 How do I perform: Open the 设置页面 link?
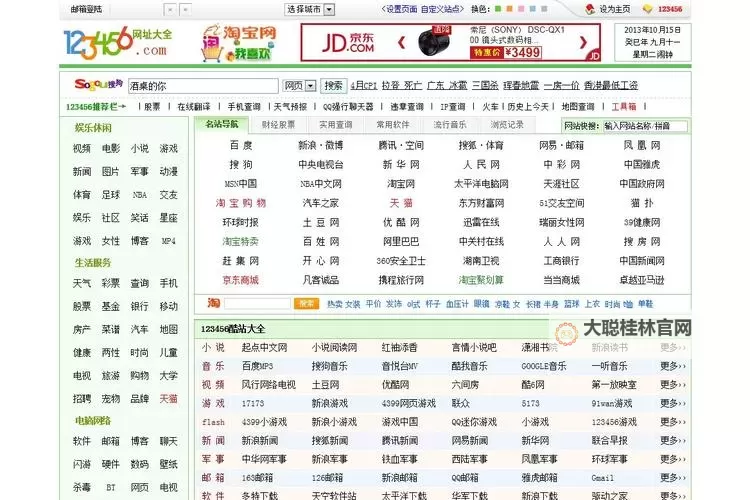point(400,9)
